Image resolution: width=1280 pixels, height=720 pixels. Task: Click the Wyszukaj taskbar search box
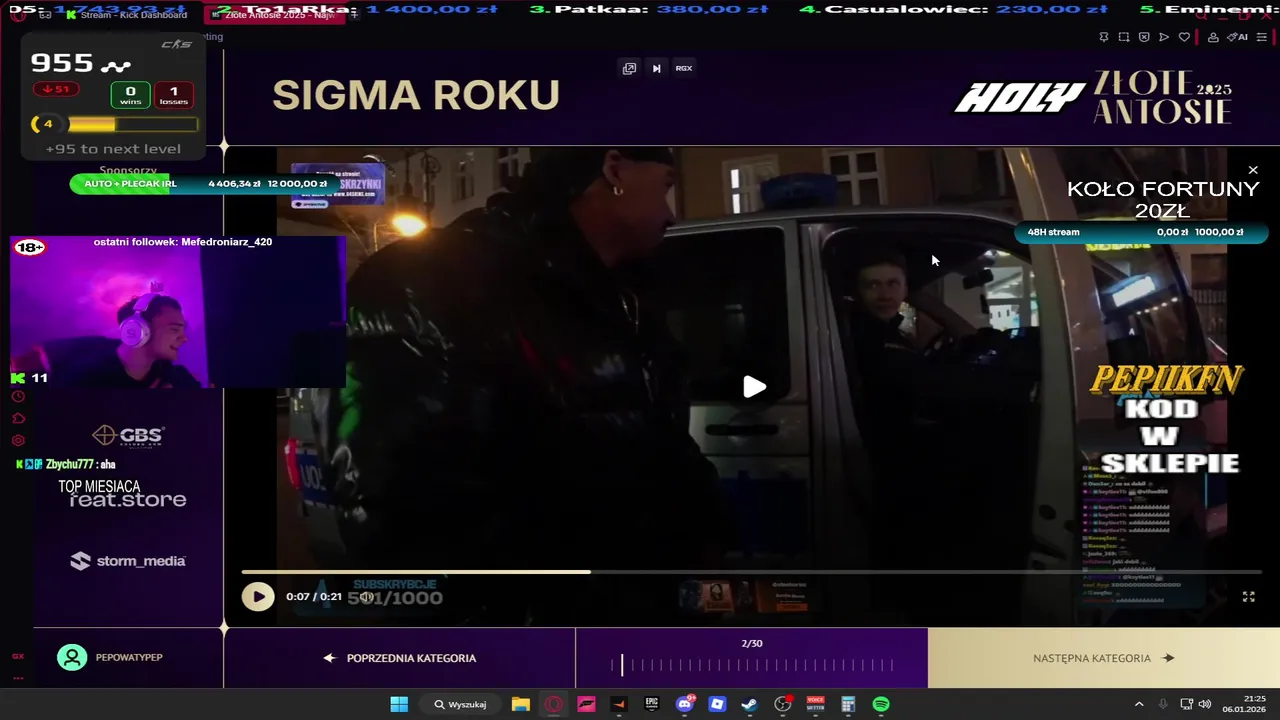460,704
